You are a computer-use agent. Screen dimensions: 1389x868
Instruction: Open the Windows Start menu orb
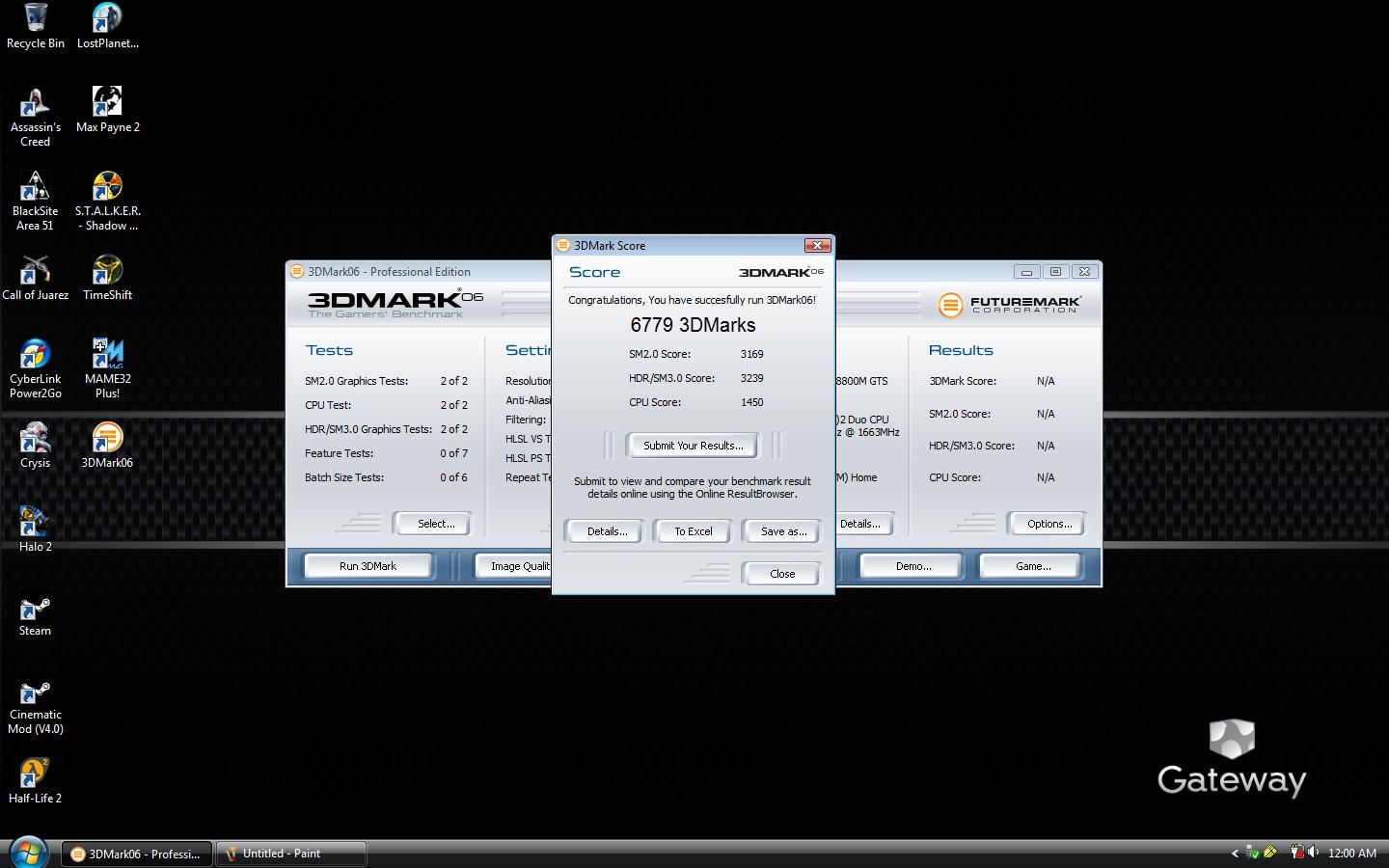(x=28, y=853)
